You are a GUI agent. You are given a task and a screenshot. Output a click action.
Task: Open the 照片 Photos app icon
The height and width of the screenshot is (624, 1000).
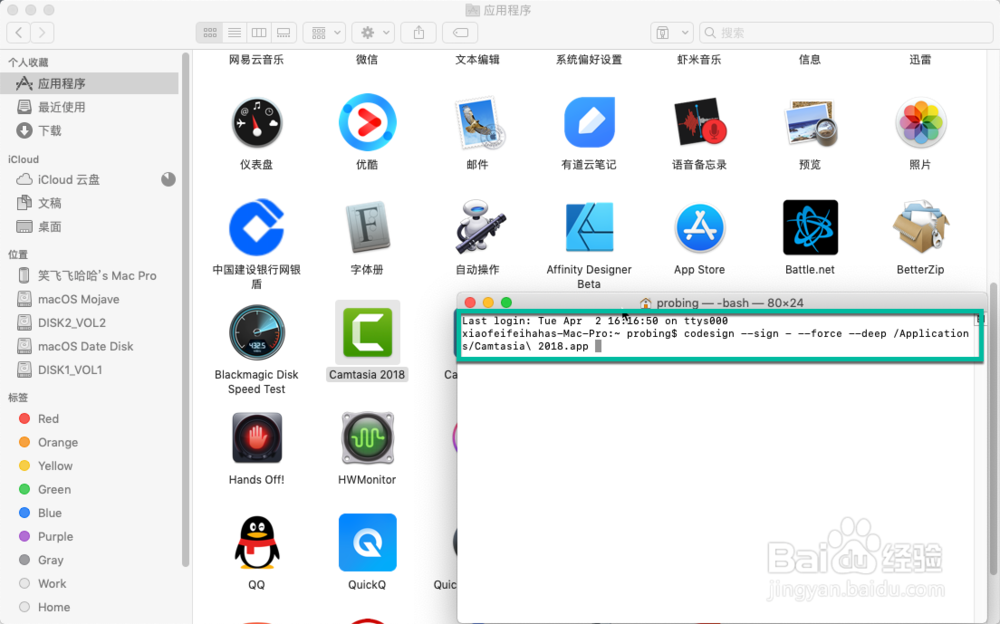pyautogui.click(x=920, y=123)
